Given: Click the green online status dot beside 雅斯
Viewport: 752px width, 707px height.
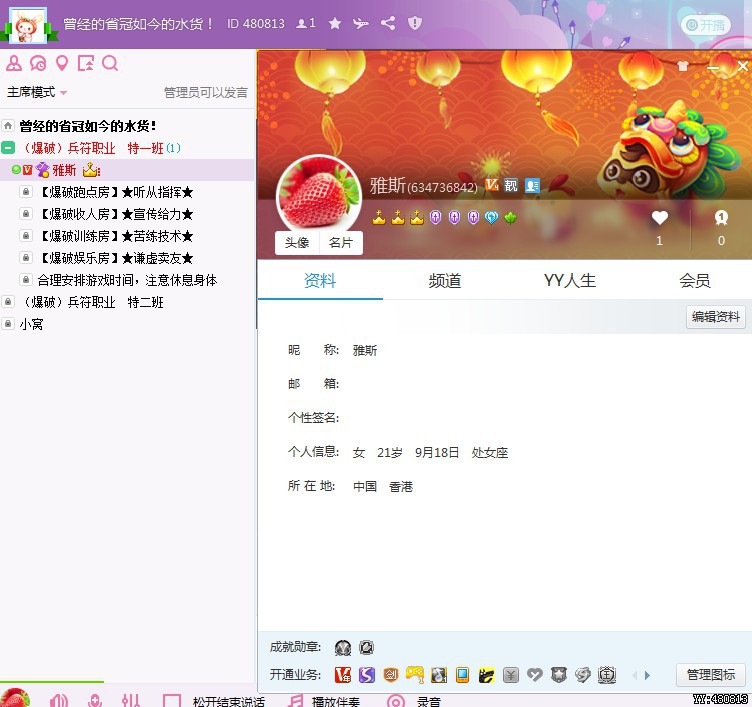Looking at the screenshot, I should click(x=16, y=169).
